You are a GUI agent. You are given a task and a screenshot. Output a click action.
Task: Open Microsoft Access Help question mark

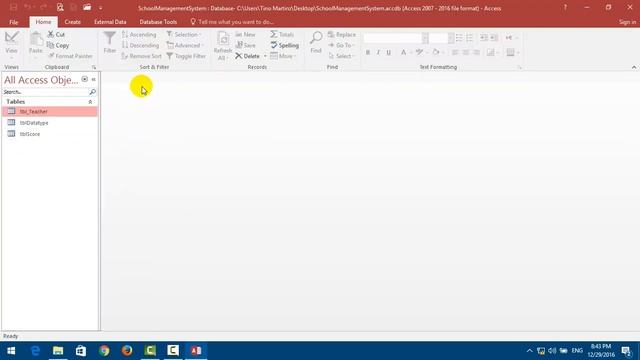point(565,8)
